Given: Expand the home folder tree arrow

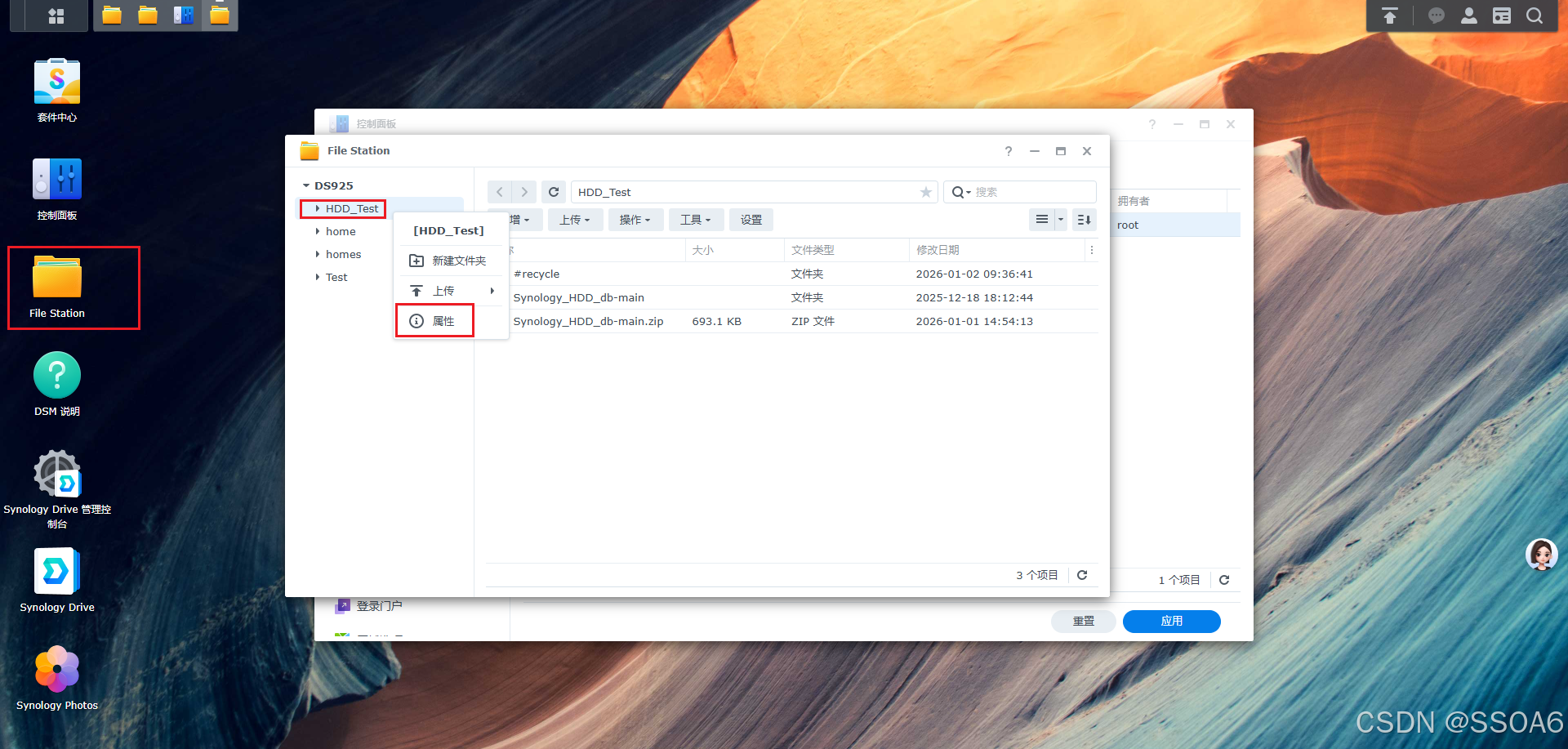Looking at the screenshot, I should point(318,231).
